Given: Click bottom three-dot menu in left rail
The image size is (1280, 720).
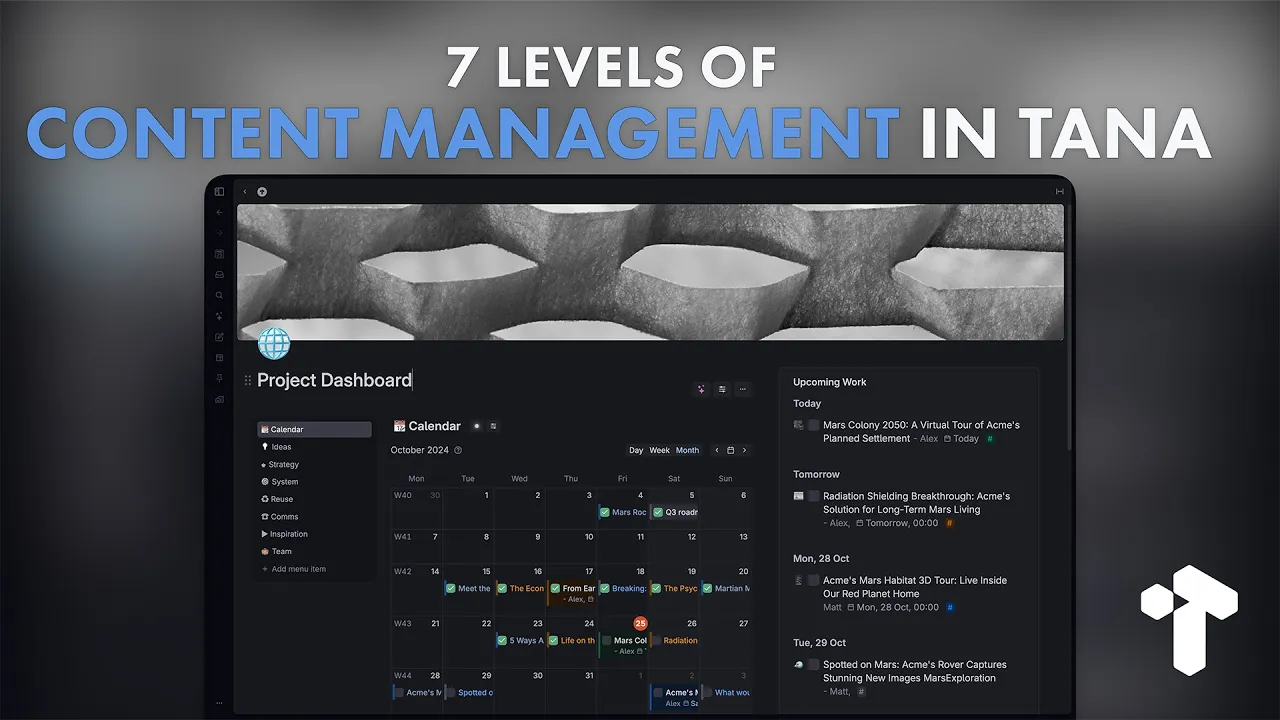Looking at the screenshot, I should pos(219,703).
